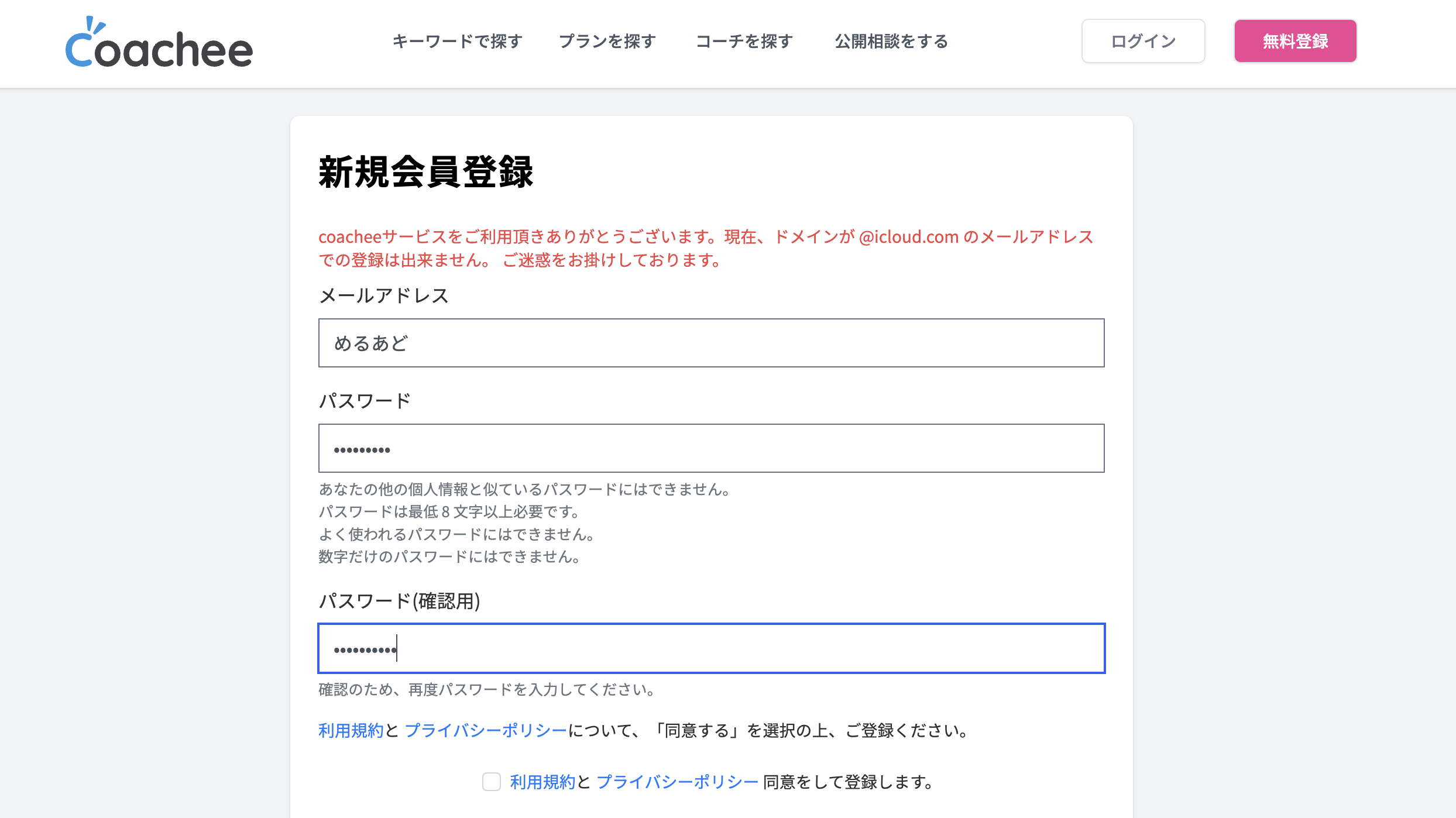Click the red icloud.com notice text

click(x=705, y=248)
